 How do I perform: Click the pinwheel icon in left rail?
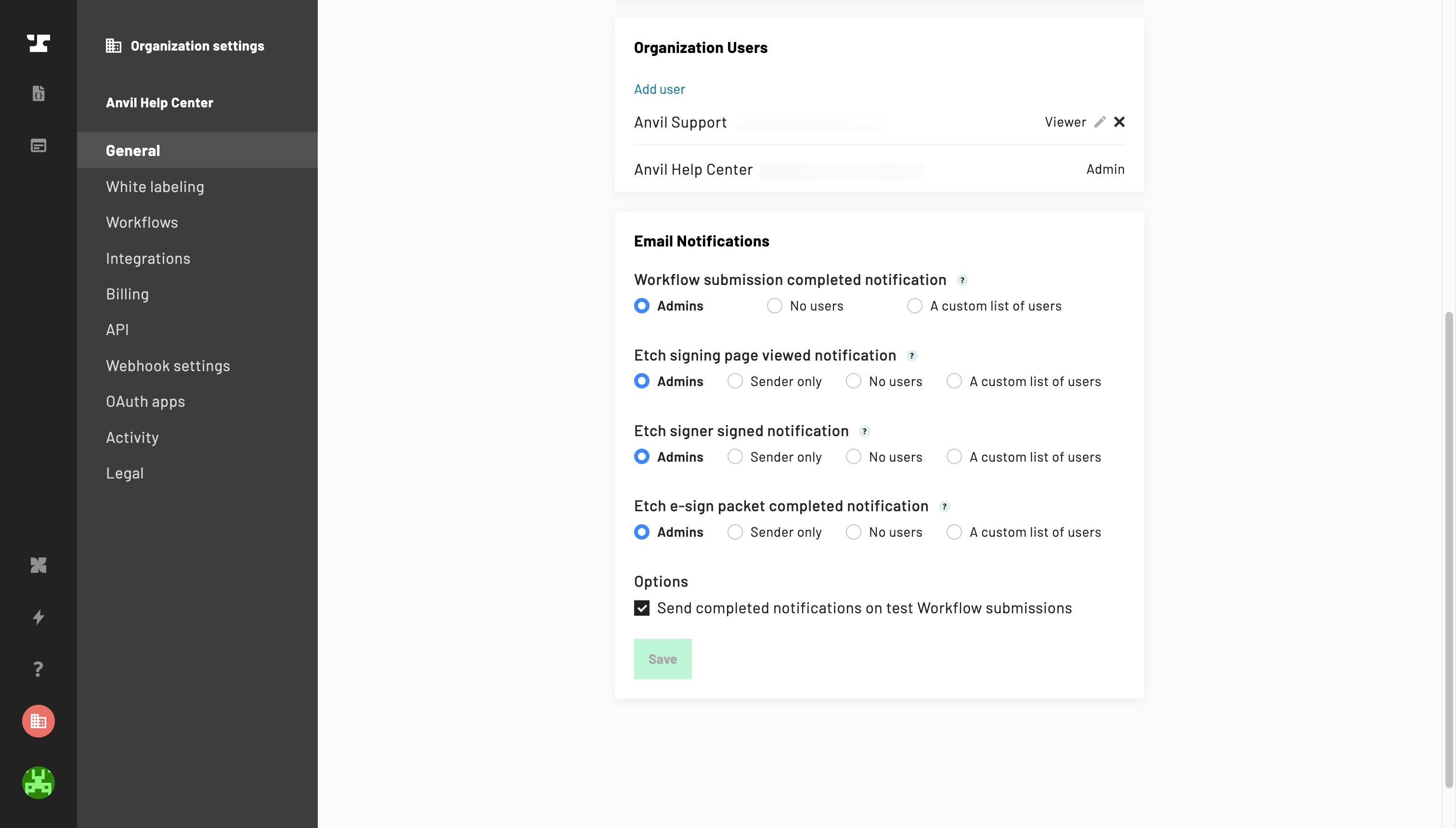pyautogui.click(x=39, y=565)
